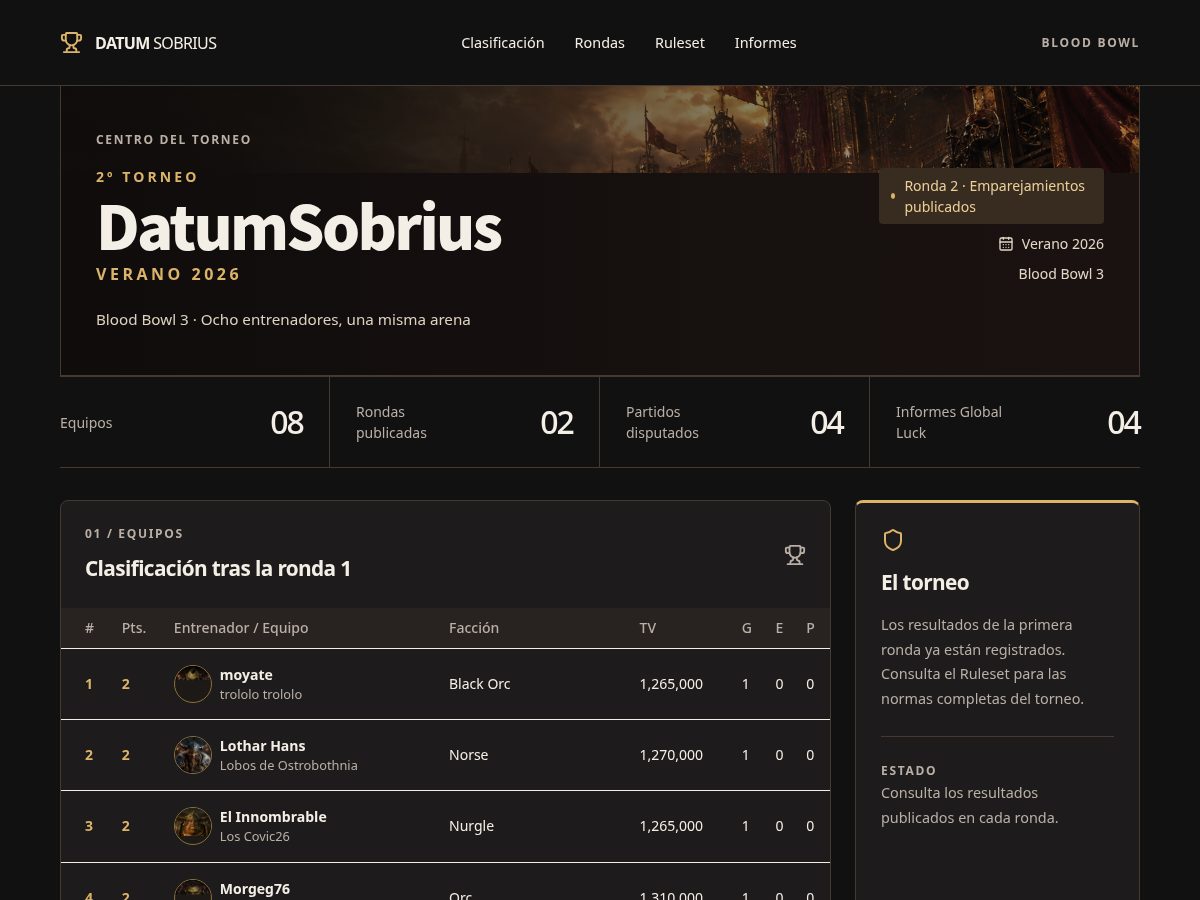Select coach name Lothar Hans

pos(263,746)
